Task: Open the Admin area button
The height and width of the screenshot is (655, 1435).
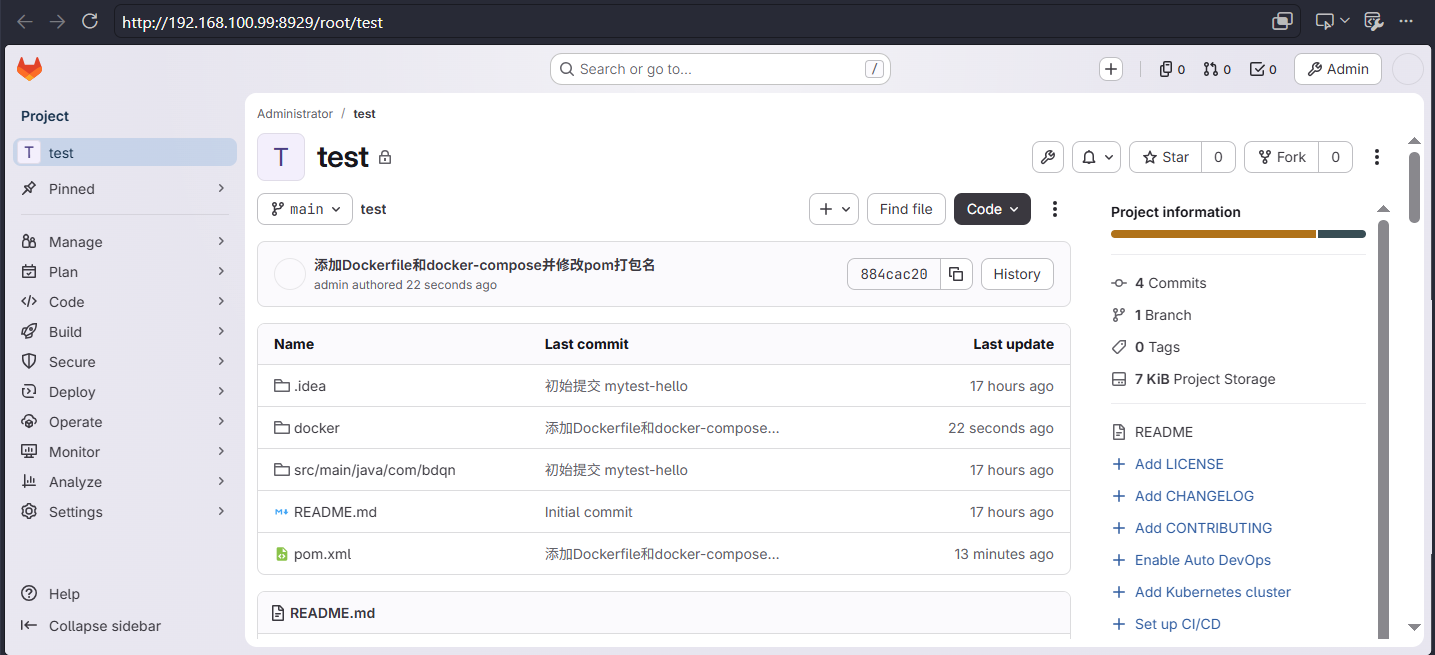Action: (1338, 69)
